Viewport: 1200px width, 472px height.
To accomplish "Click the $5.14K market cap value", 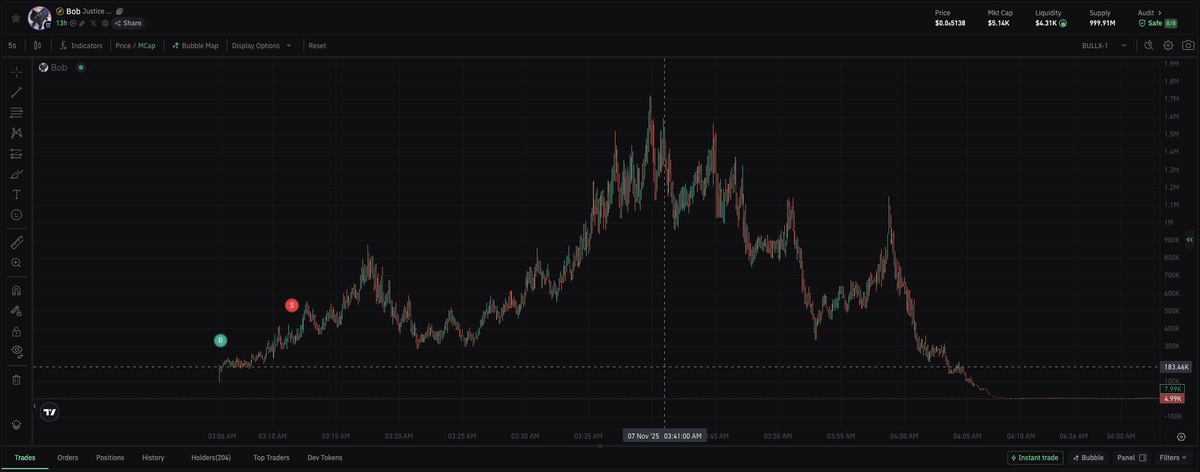I will [999, 22].
